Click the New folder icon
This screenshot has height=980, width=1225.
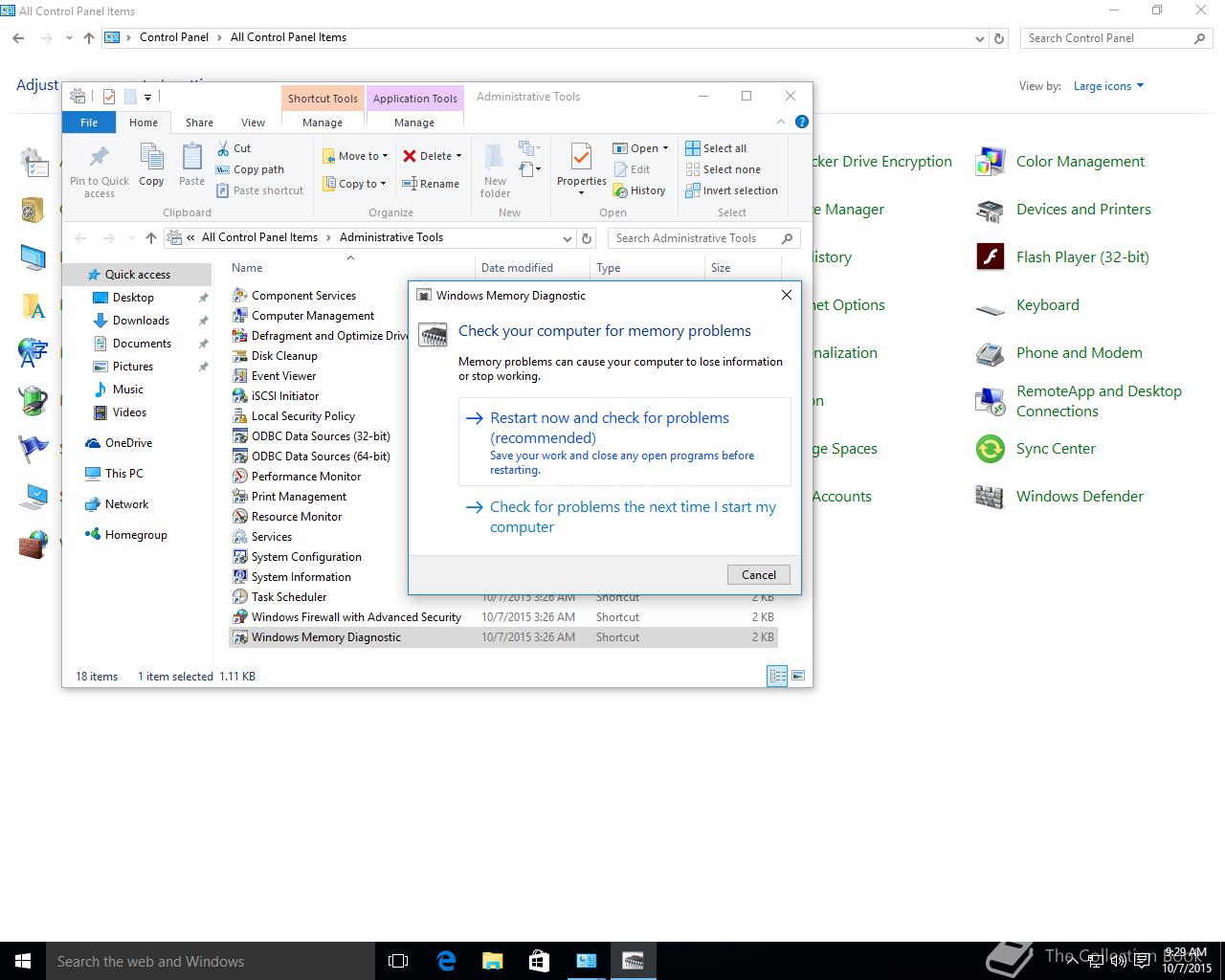pos(495,157)
